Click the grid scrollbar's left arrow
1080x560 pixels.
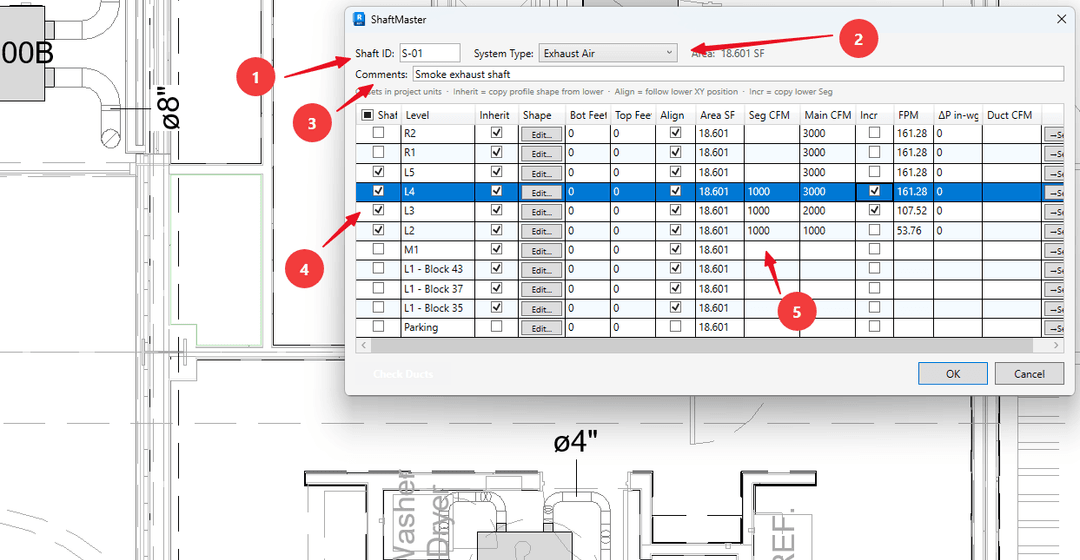tap(364, 344)
